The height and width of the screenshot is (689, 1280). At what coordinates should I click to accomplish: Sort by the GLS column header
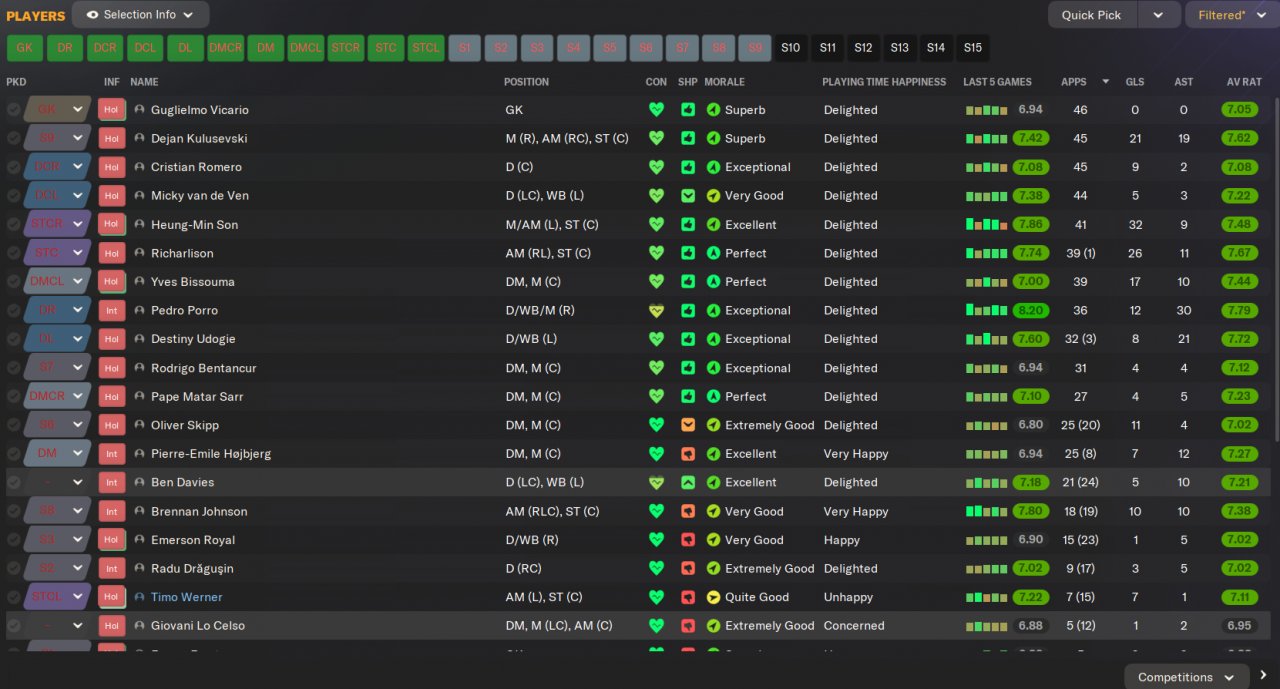point(1135,82)
